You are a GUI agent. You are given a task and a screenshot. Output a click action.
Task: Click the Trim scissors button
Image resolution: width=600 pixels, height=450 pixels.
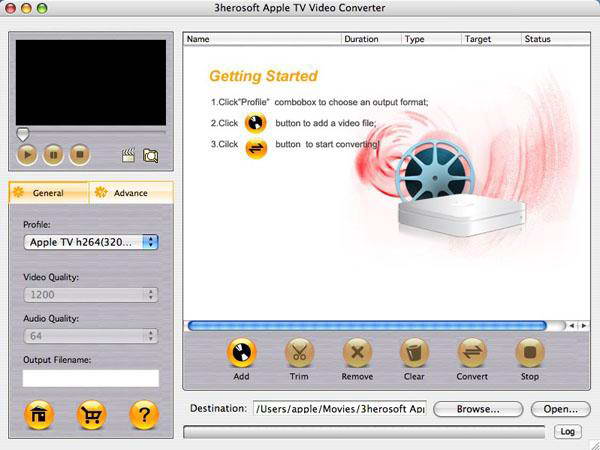point(299,353)
